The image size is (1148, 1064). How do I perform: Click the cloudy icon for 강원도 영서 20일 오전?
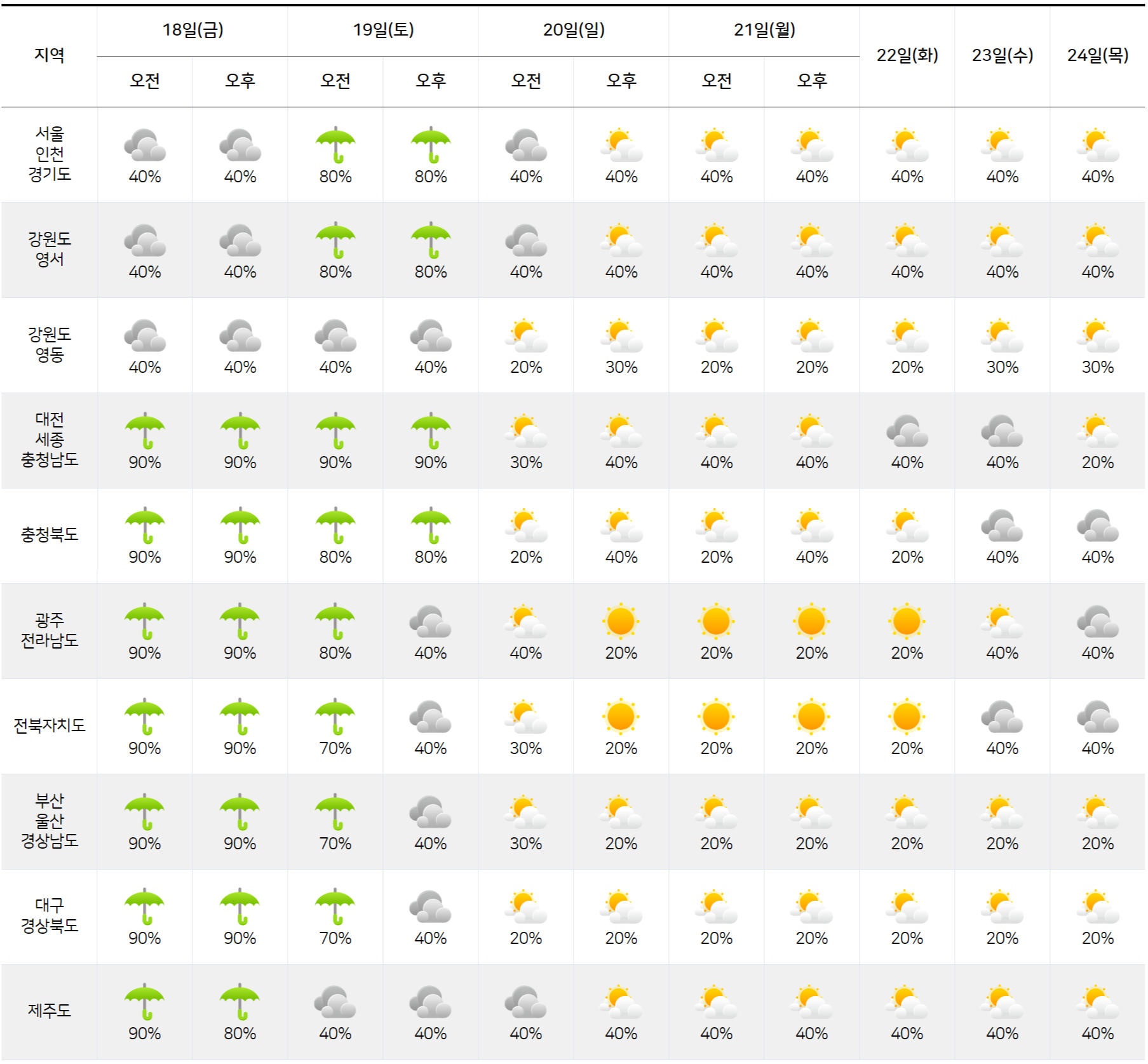526,240
